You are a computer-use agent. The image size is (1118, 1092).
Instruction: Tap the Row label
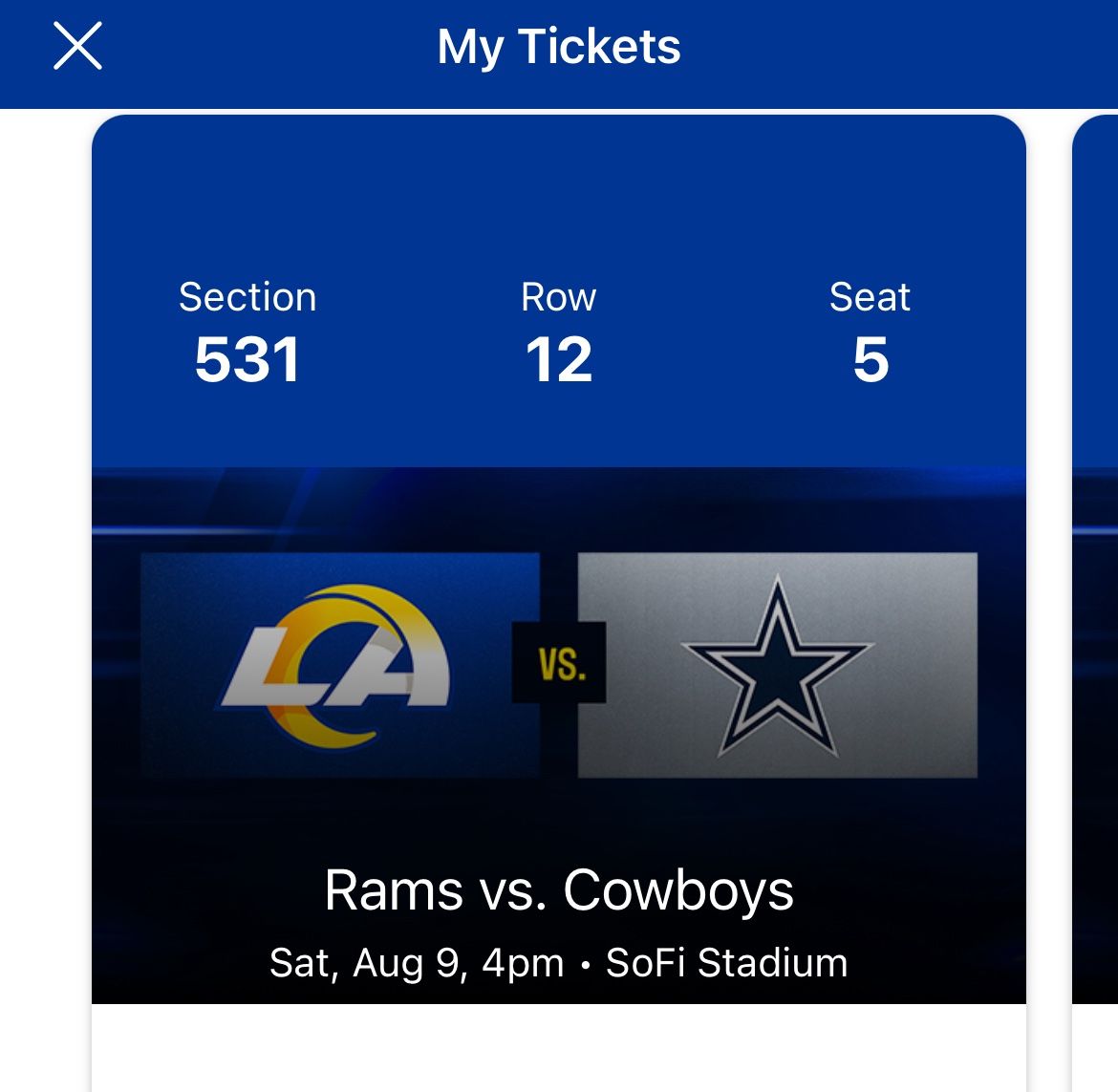[559, 297]
